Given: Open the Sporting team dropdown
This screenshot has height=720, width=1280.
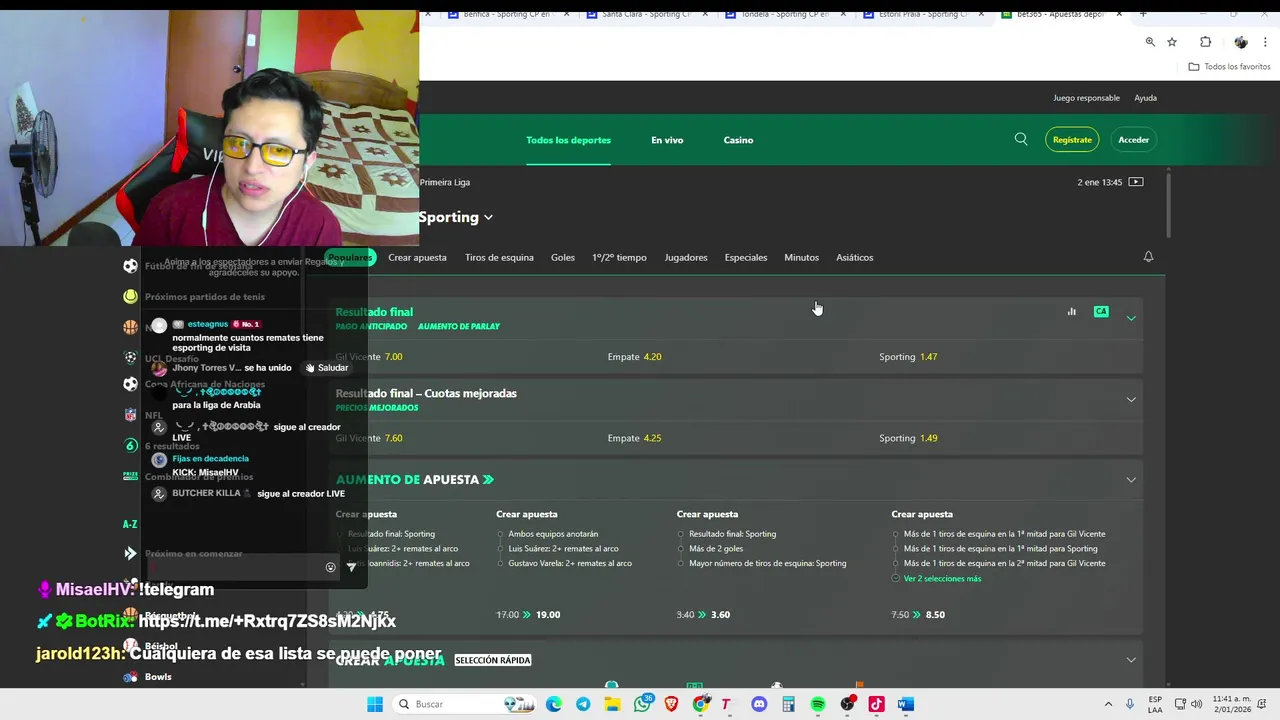Looking at the screenshot, I should (x=456, y=217).
